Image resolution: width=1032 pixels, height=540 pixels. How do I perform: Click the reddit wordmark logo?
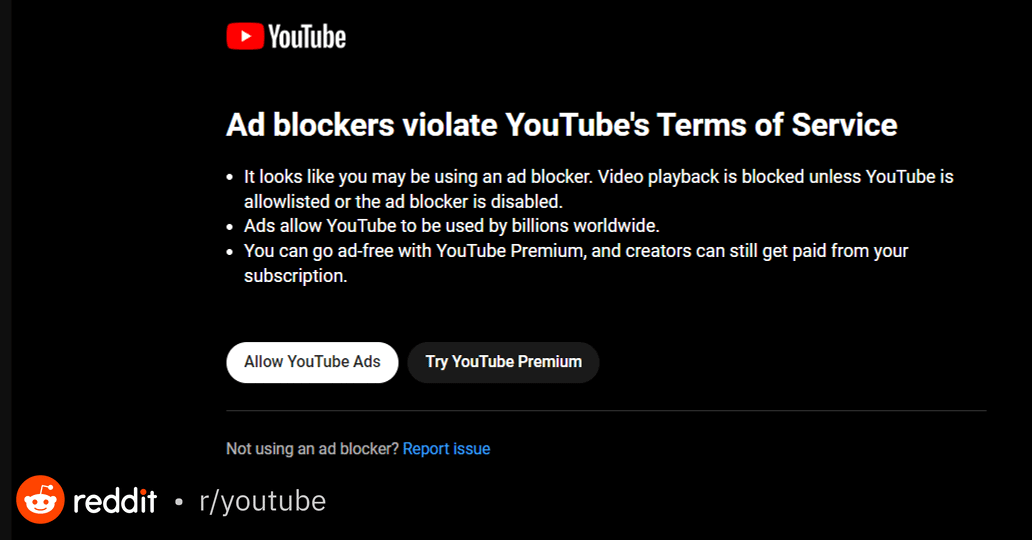pos(115,501)
